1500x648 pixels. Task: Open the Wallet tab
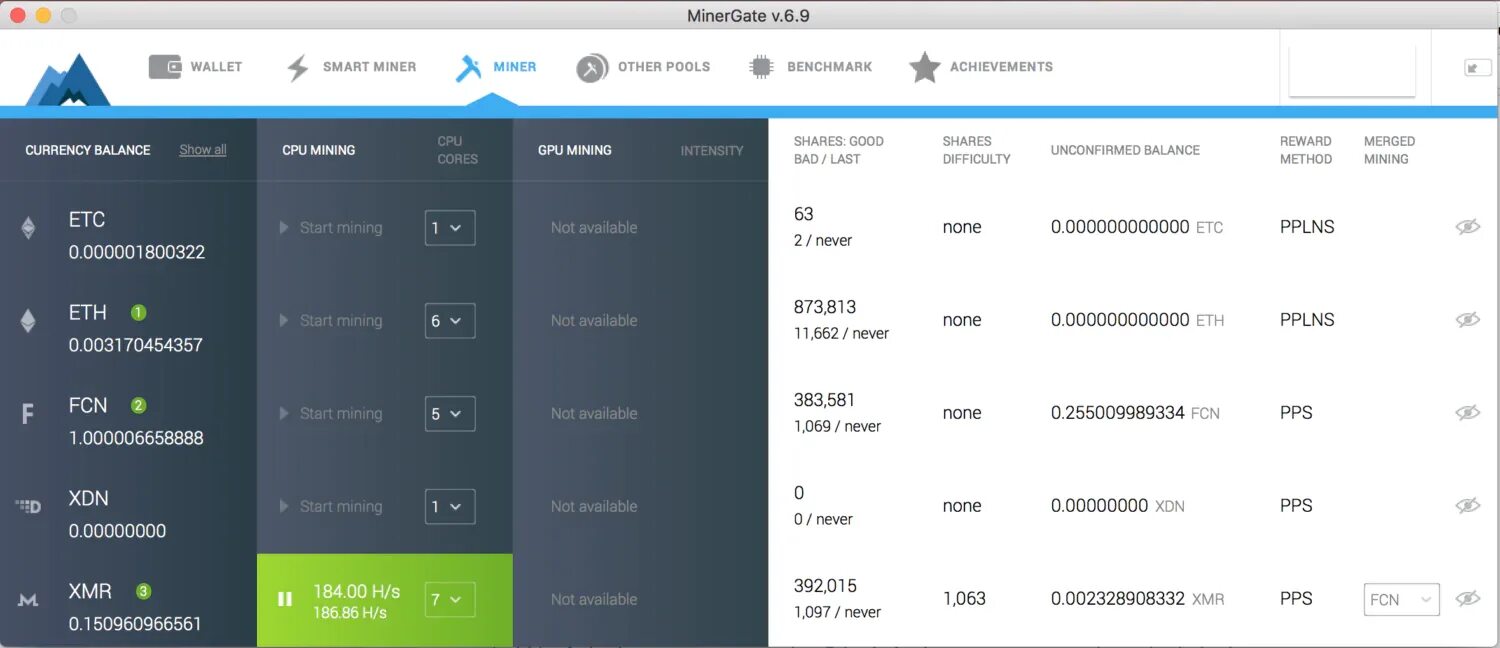point(196,67)
